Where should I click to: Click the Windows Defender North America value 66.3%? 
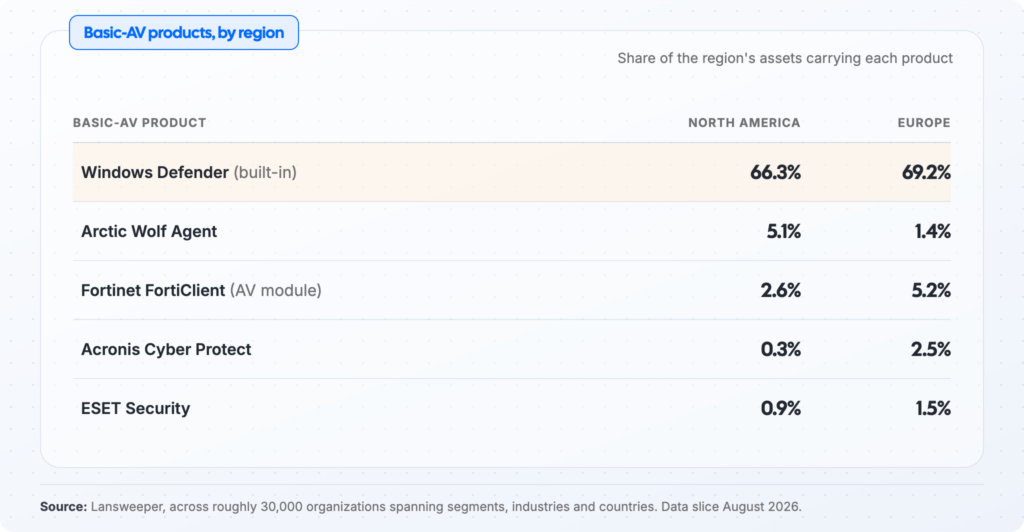(x=775, y=172)
